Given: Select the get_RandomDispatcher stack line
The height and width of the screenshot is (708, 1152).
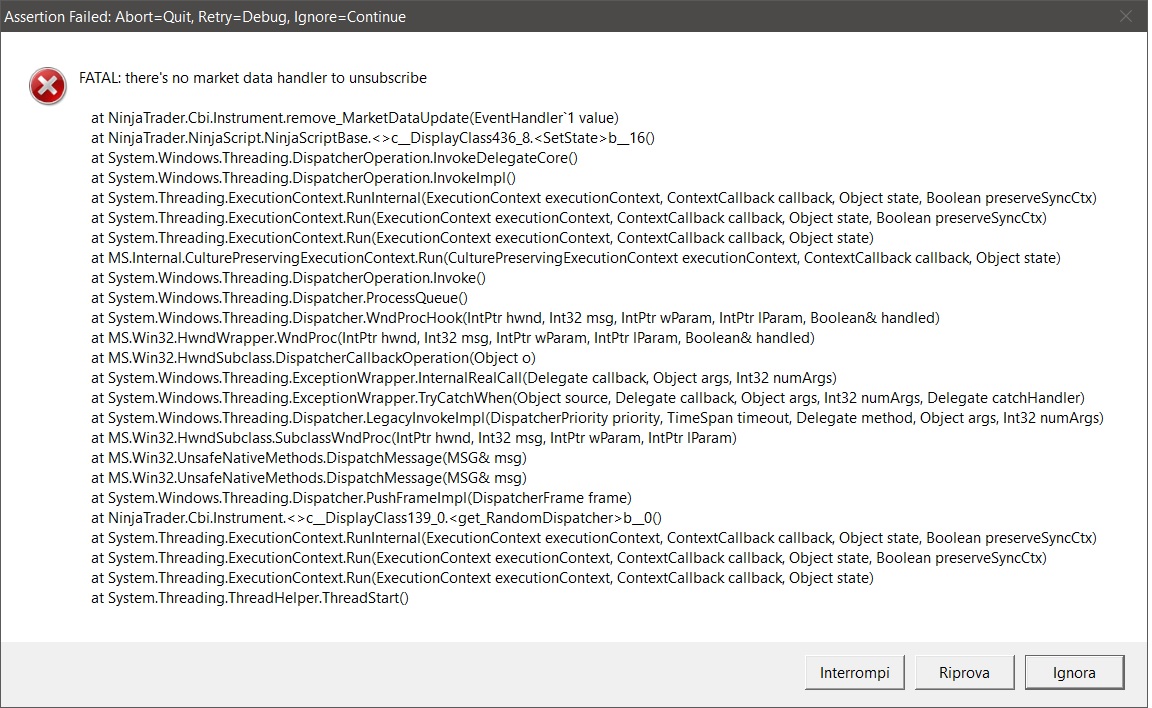Looking at the screenshot, I should [377, 518].
